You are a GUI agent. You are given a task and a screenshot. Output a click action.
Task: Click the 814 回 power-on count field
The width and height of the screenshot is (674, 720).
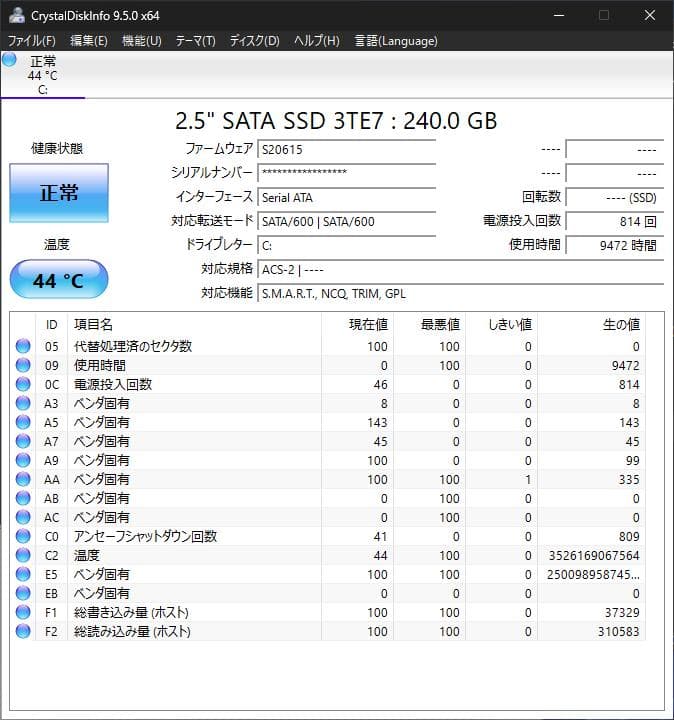click(615, 221)
